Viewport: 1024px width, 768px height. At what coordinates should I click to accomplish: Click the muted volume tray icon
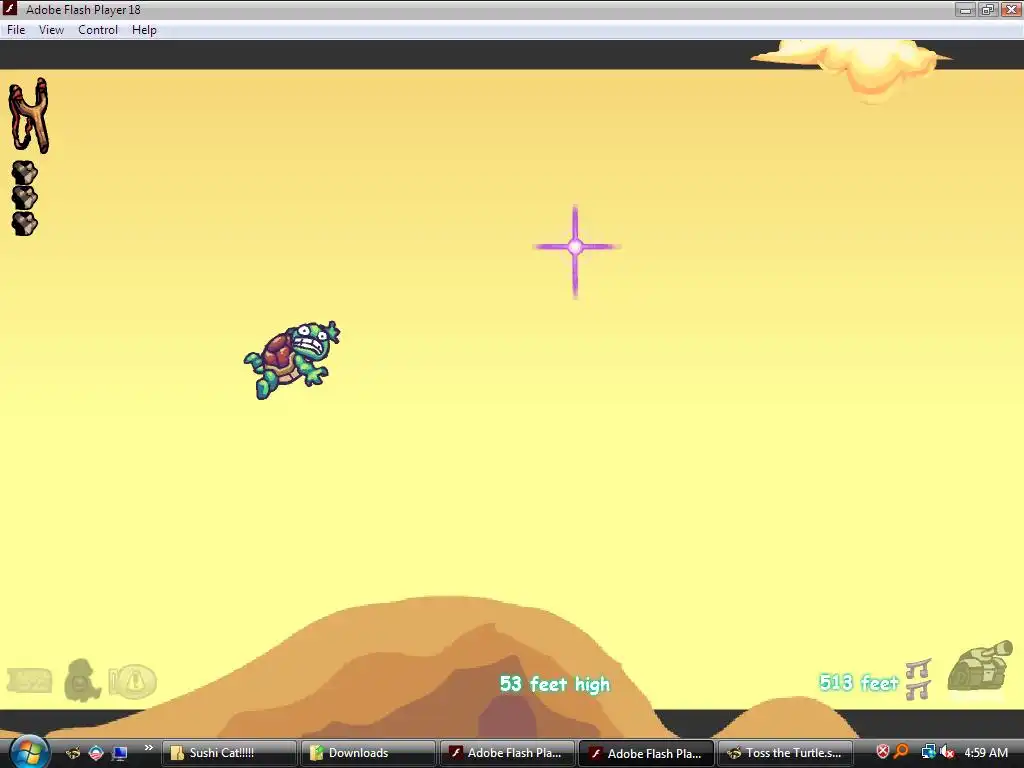pos(947,752)
